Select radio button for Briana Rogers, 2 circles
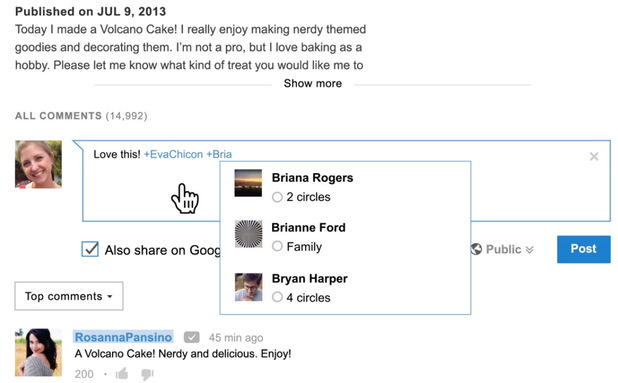The image size is (618, 383). tap(277, 197)
